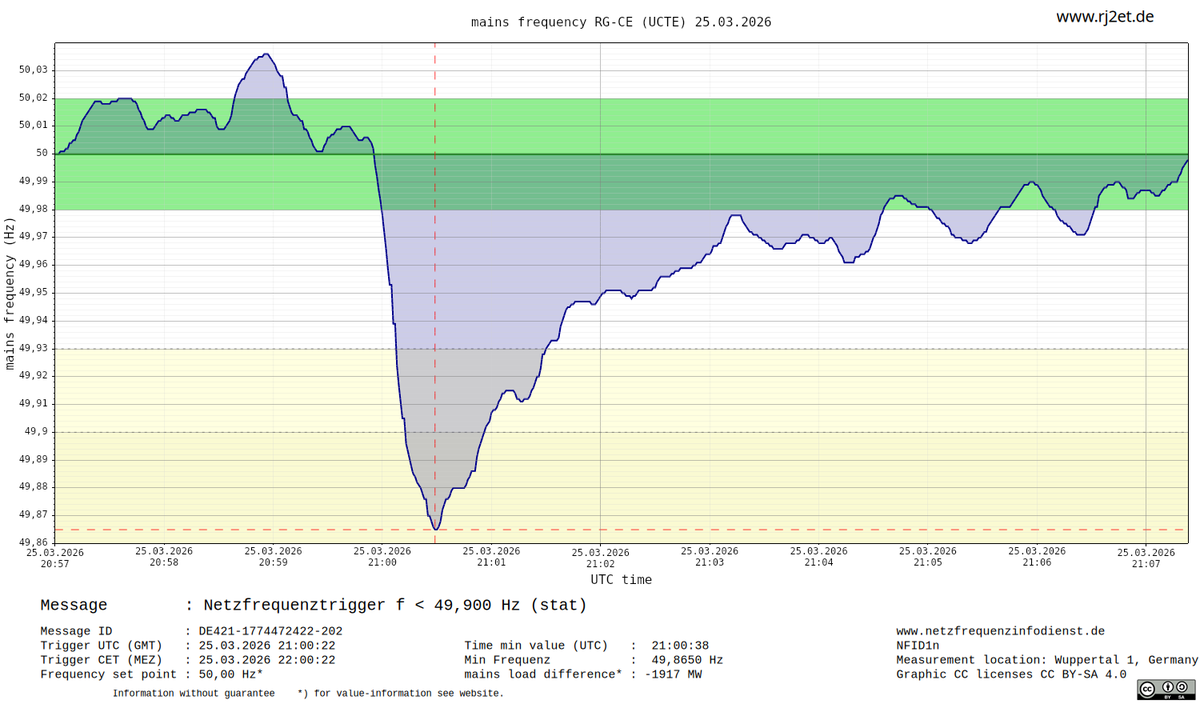Click the NFID1n label
This screenshot has width=1200, height=704.
(x=918, y=645)
